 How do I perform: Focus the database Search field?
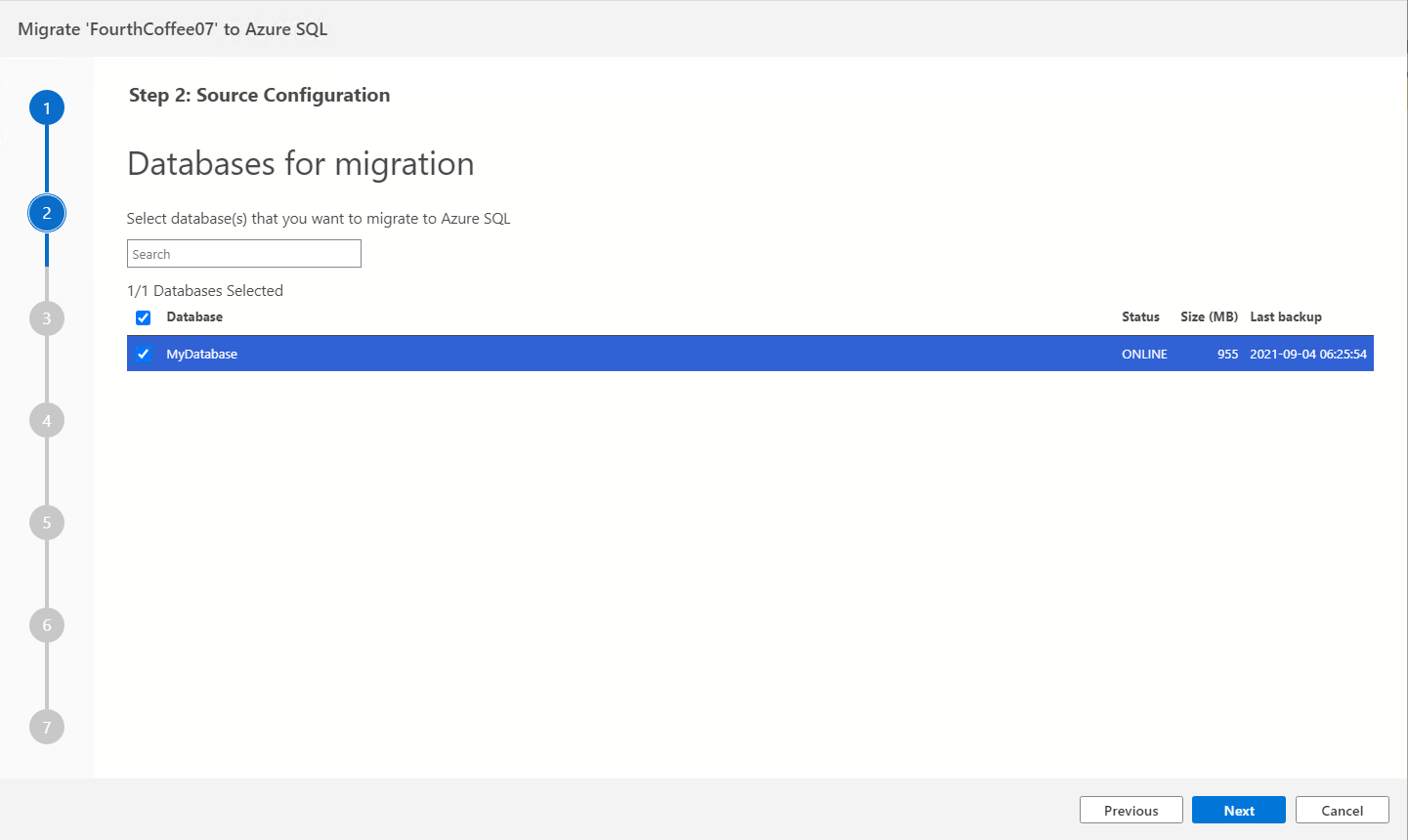[x=244, y=254]
